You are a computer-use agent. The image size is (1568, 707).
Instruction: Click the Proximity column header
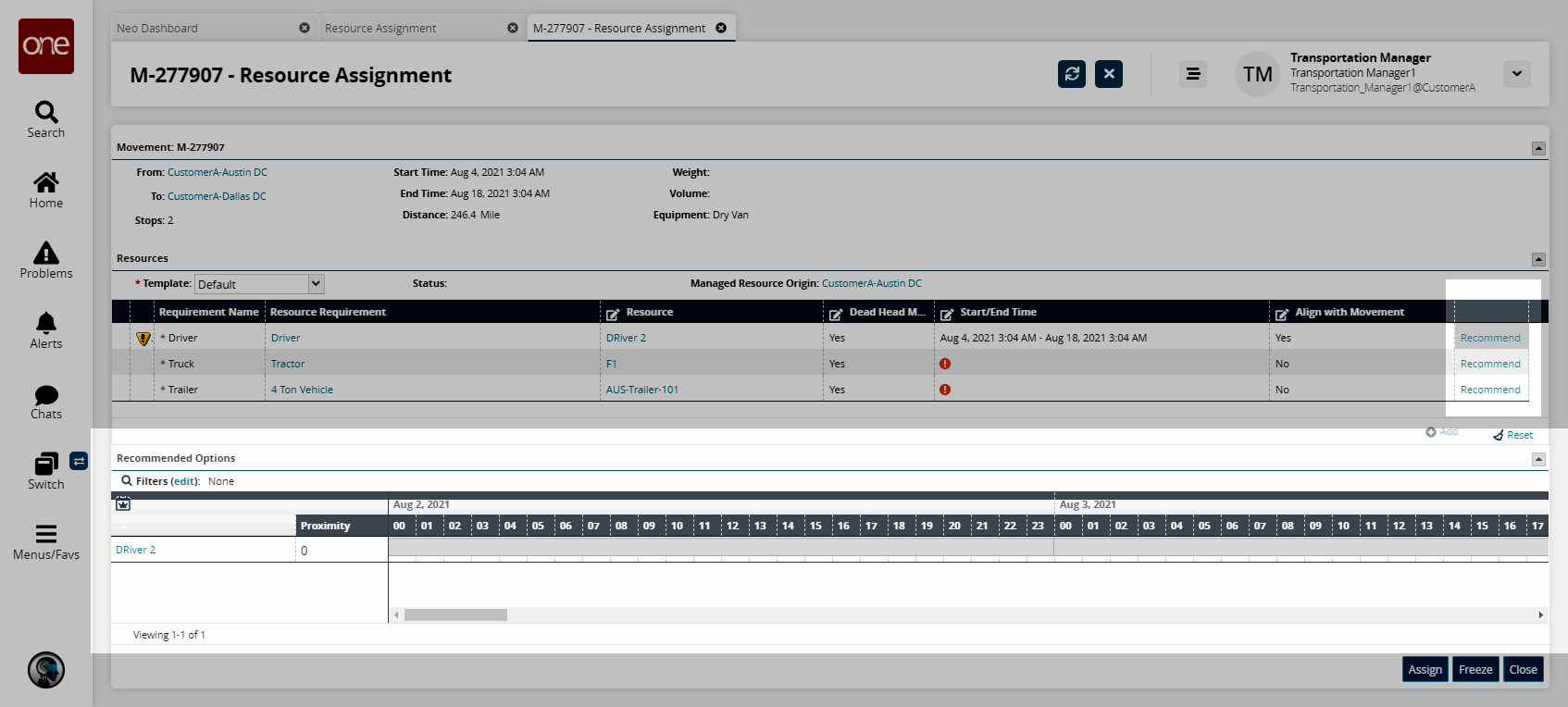342,526
